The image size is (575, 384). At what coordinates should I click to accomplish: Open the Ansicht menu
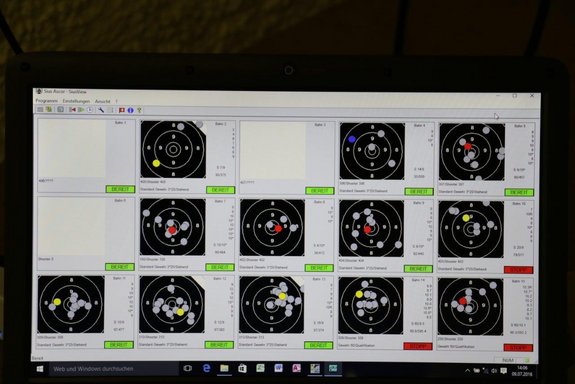tap(103, 101)
